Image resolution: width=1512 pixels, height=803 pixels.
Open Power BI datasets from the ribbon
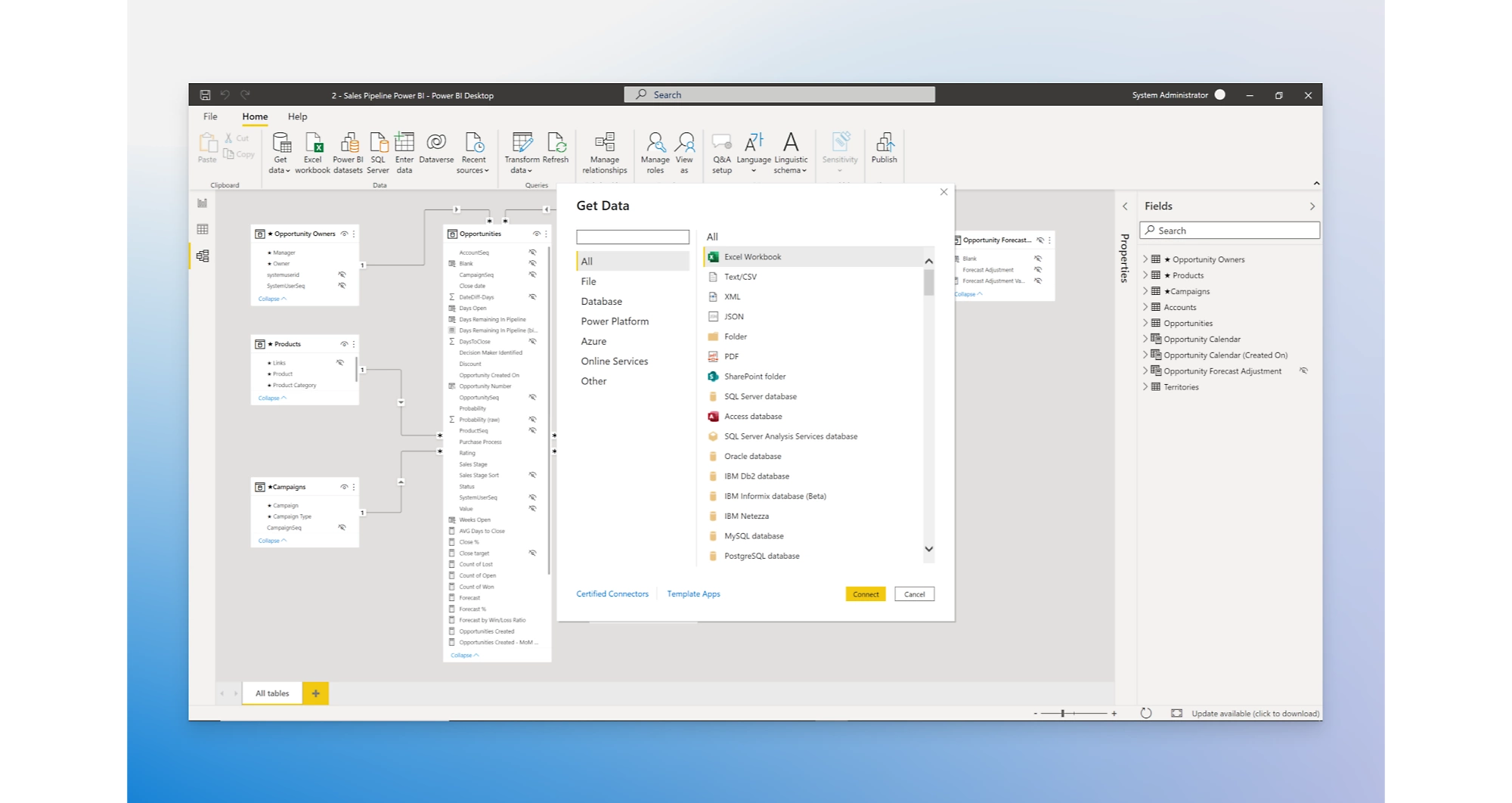tap(348, 153)
